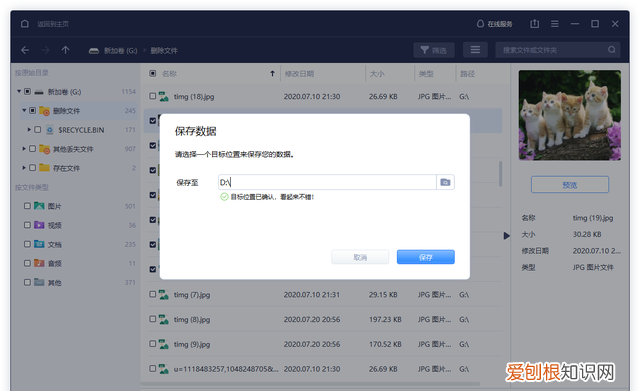Toggle the $RECYCLE.BIN checkbox
640x391 pixels.
tap(38, 130)
